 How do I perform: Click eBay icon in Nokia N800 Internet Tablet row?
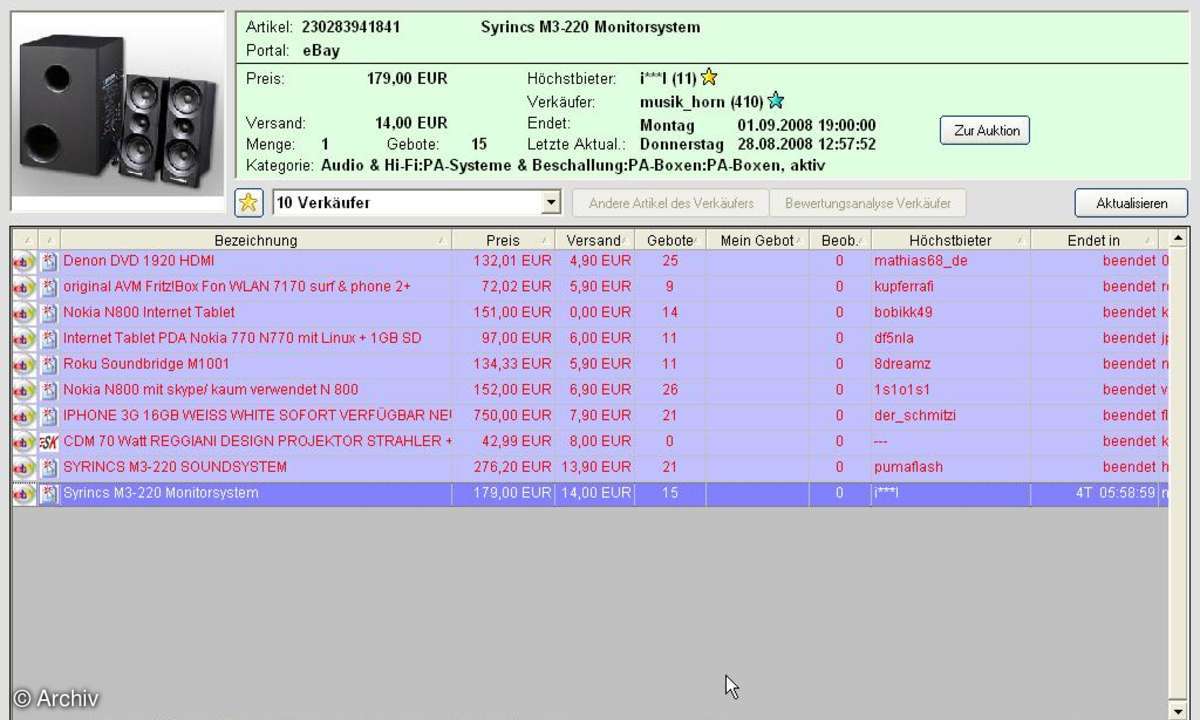click(24, 313)
